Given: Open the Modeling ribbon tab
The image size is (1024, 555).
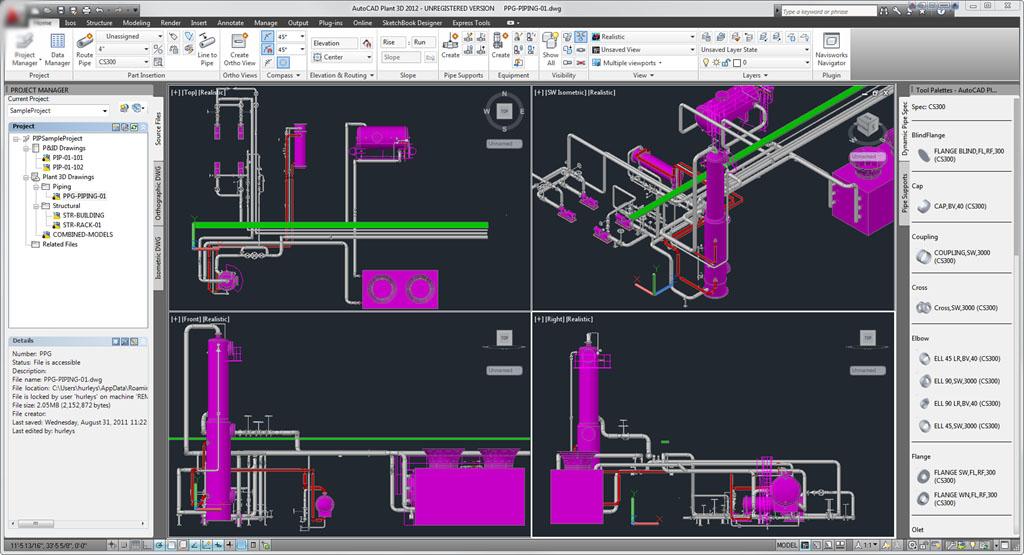Looking at the screenshot, I should point(136,22).
